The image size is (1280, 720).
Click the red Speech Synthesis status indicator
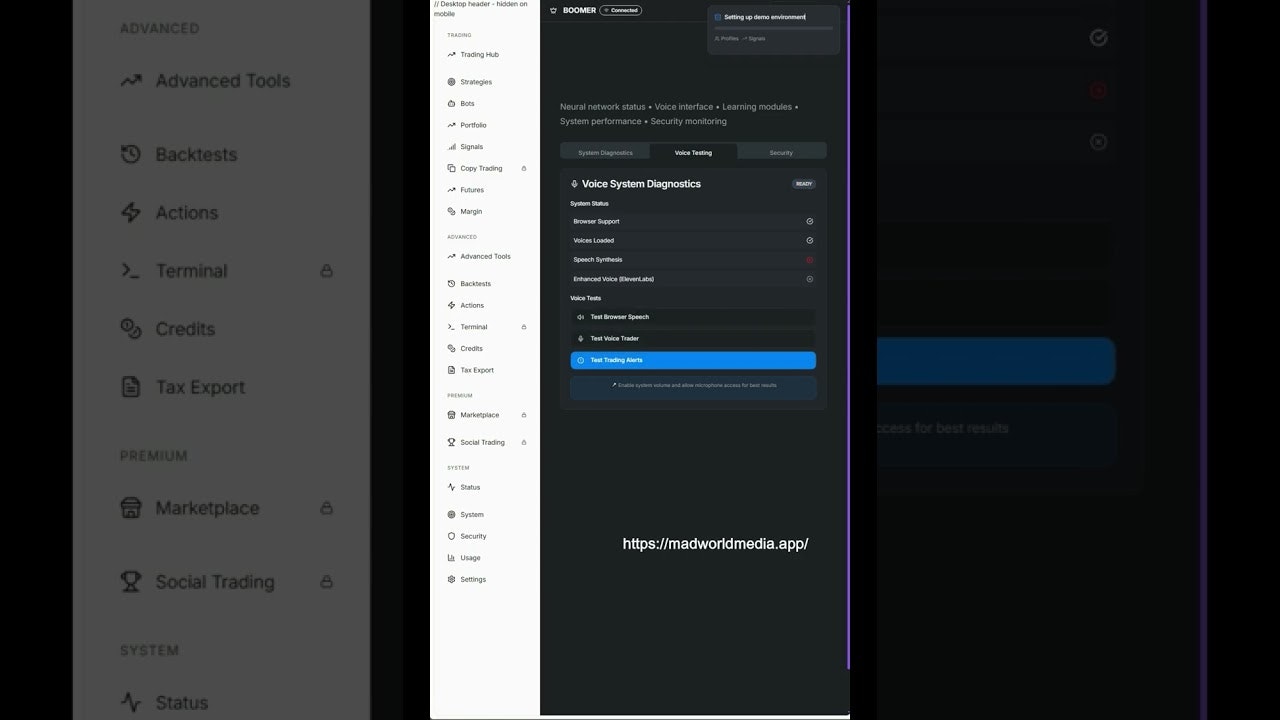810,260
